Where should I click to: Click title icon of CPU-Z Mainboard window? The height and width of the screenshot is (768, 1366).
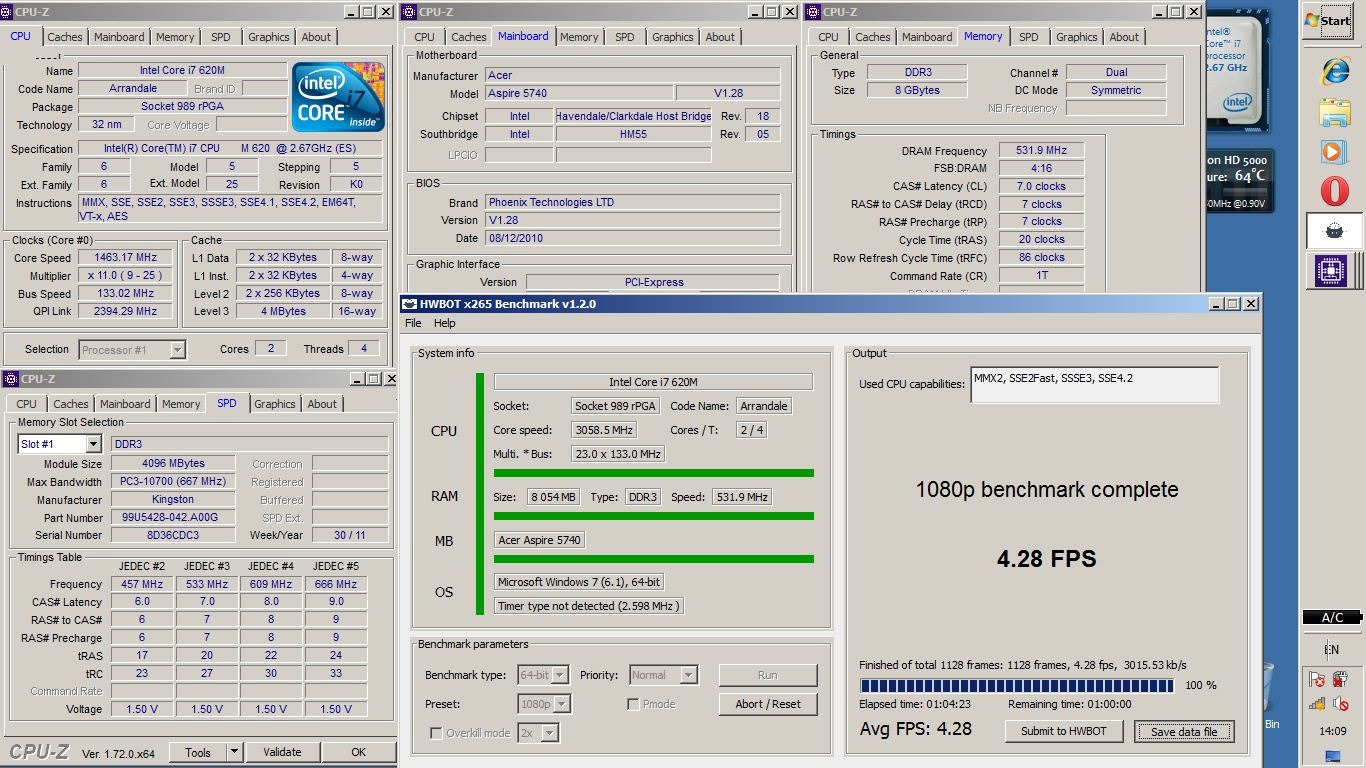[408, 12]
